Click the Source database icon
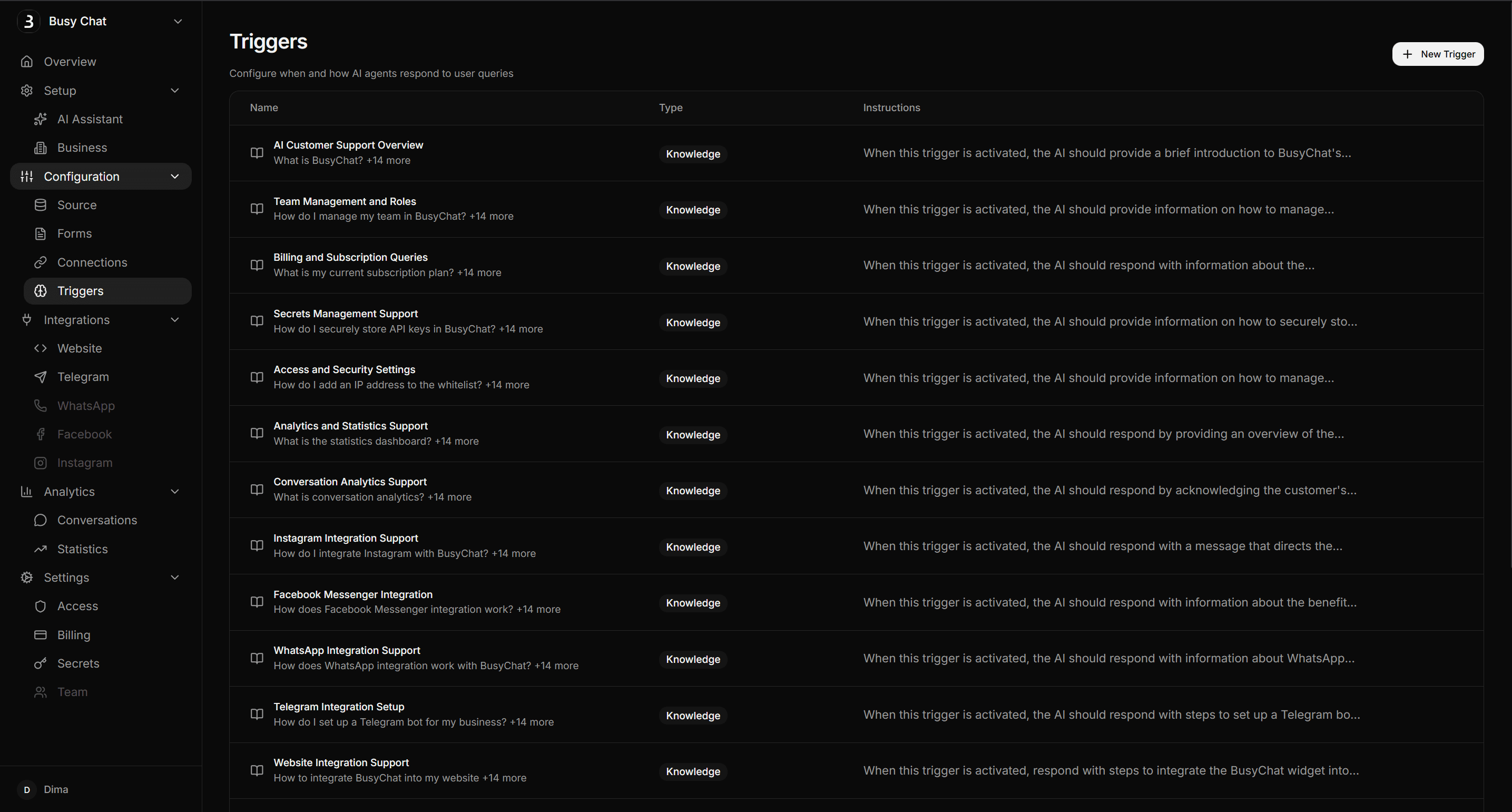 coord(40,205)
